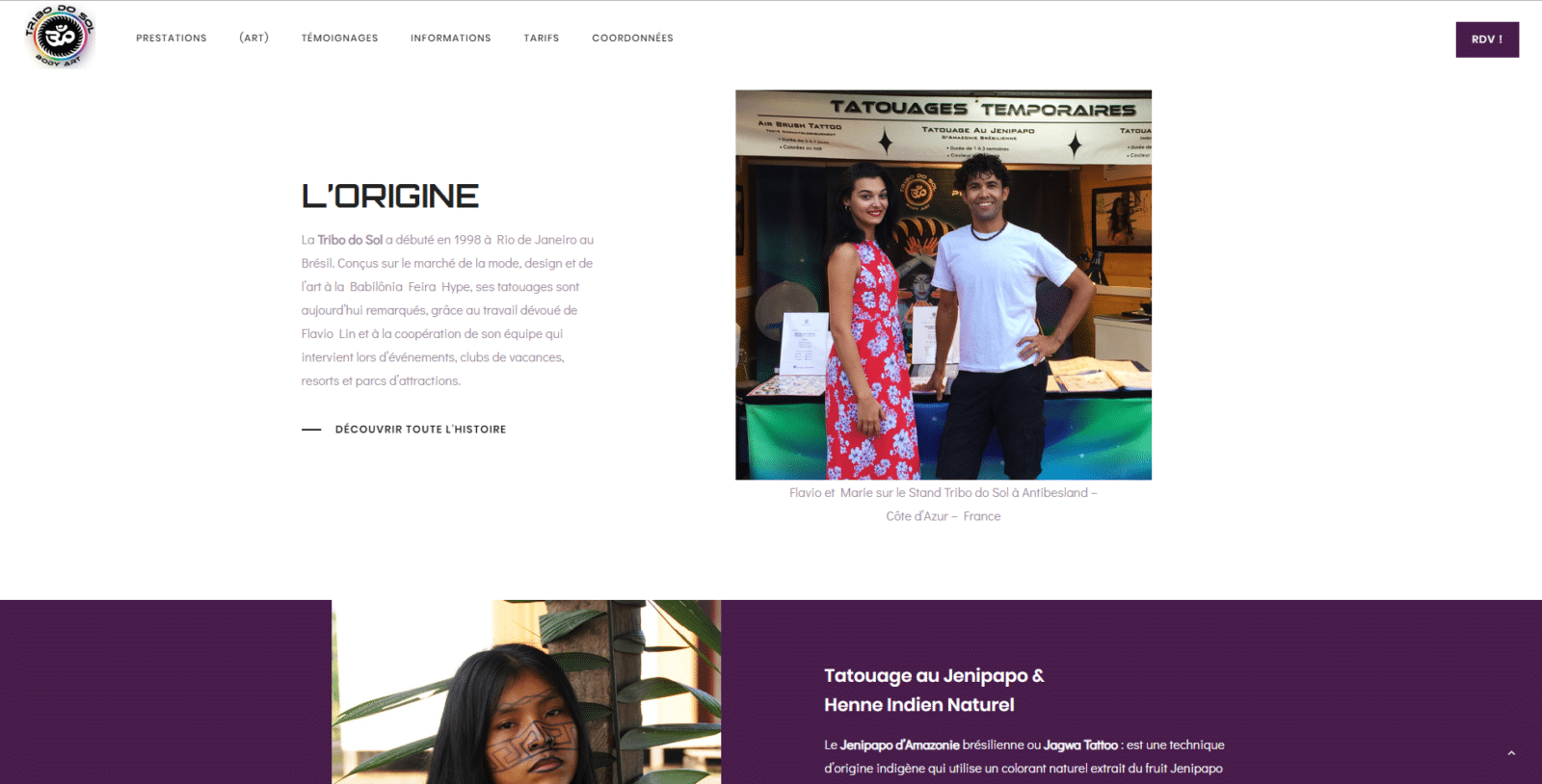Open the Flavio and Marie stand photo
This screenshot has width=1542, height=784.
tap(944, 285)
